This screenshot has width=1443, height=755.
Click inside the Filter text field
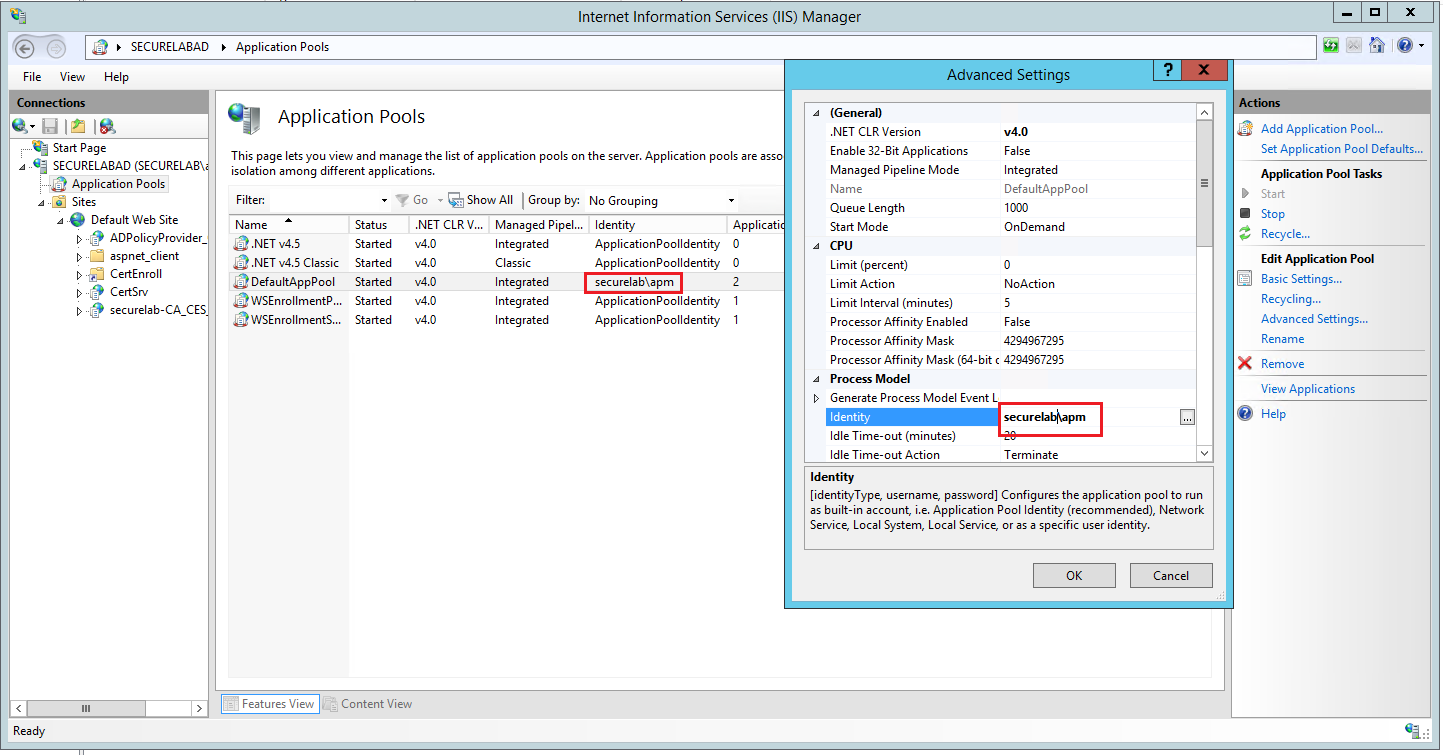(323, 200)
